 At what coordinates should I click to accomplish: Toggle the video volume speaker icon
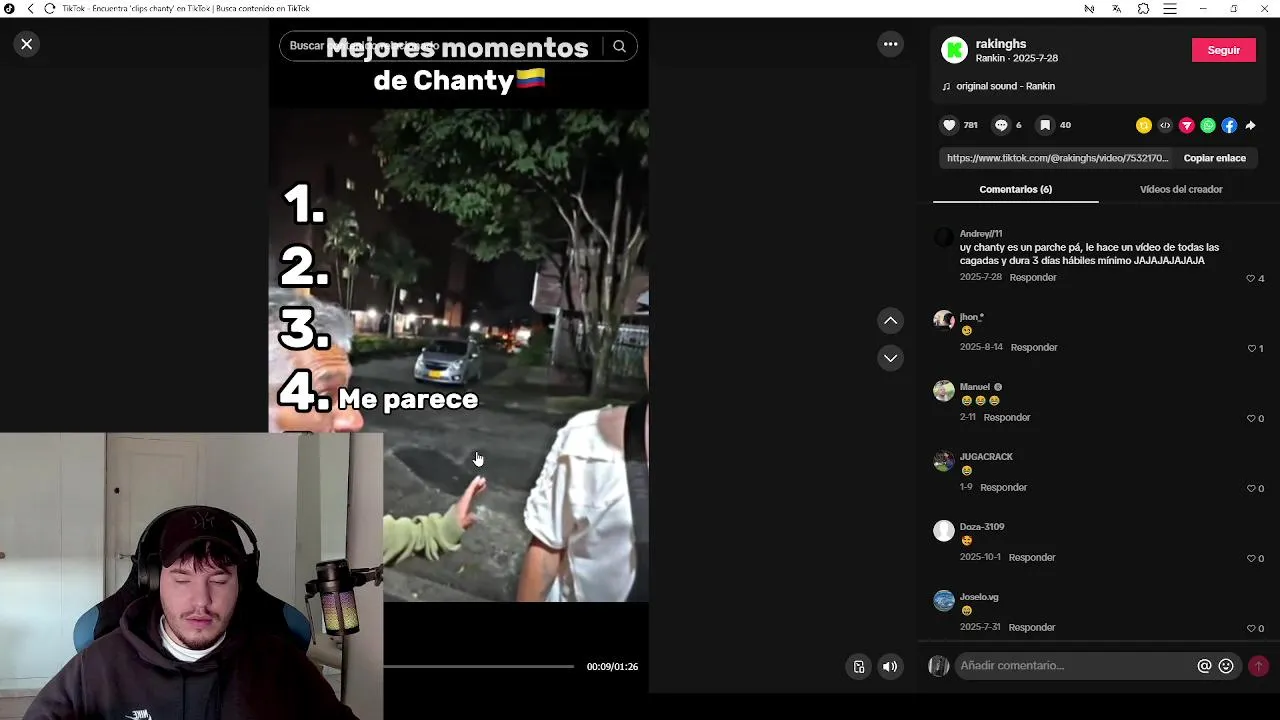(890, 667)
